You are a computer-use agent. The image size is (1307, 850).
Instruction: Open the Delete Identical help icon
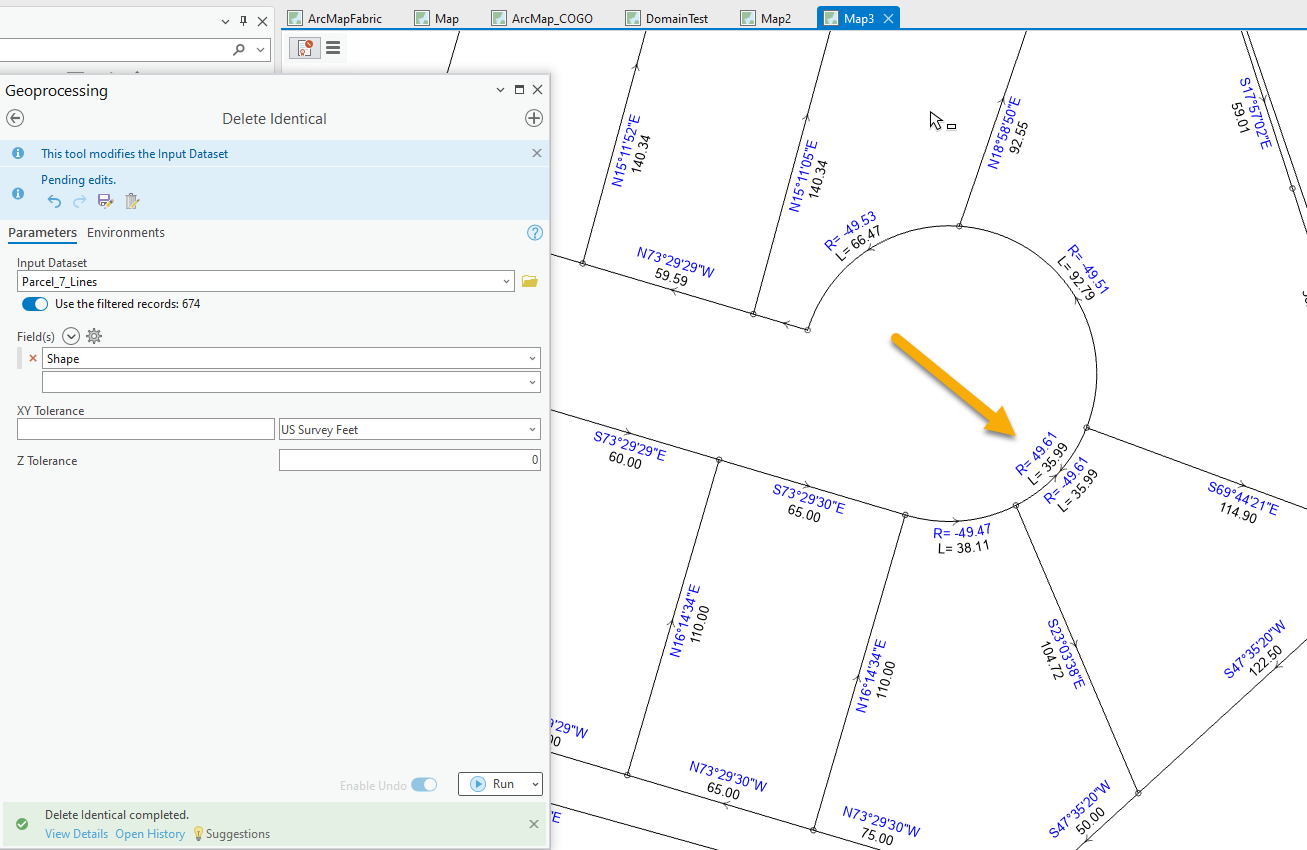534,232
